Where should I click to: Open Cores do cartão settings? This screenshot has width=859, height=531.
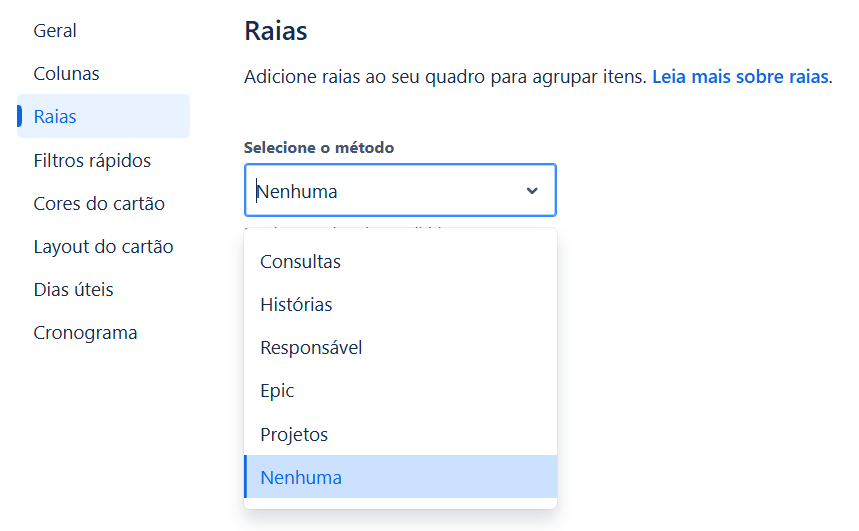click(x=99, y=203)
